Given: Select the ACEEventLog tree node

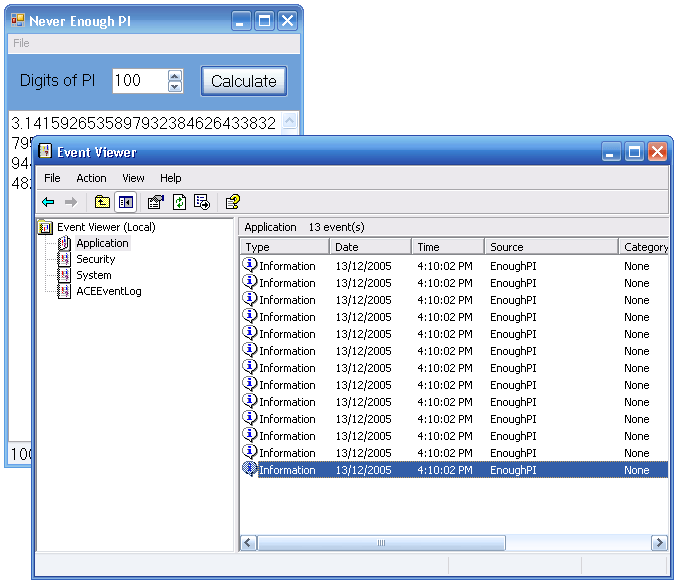Looking at the screenshot, I should pos(108,291).
